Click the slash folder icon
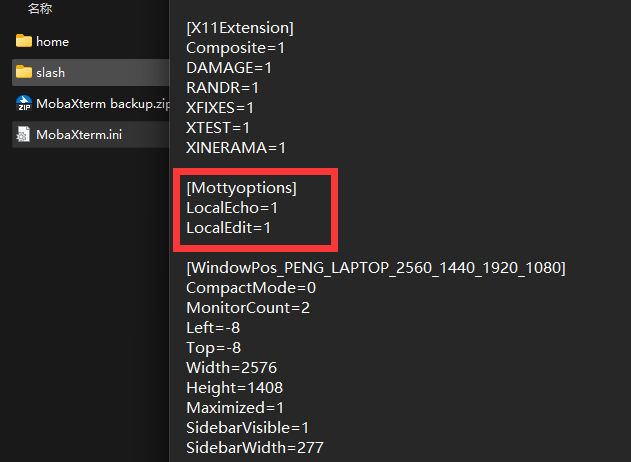This screenshot has height=462, width=631. [24, 73]
